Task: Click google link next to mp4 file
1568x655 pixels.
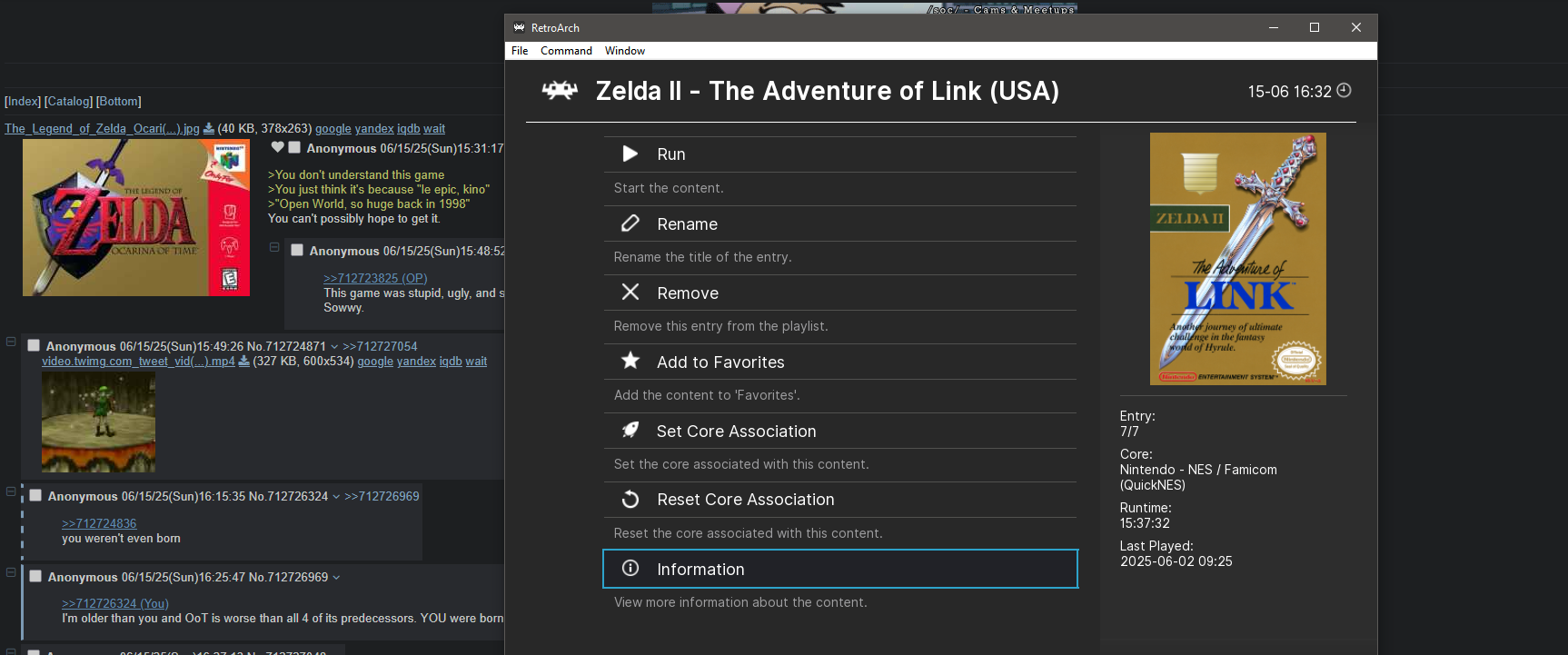Action: (375, 361)
